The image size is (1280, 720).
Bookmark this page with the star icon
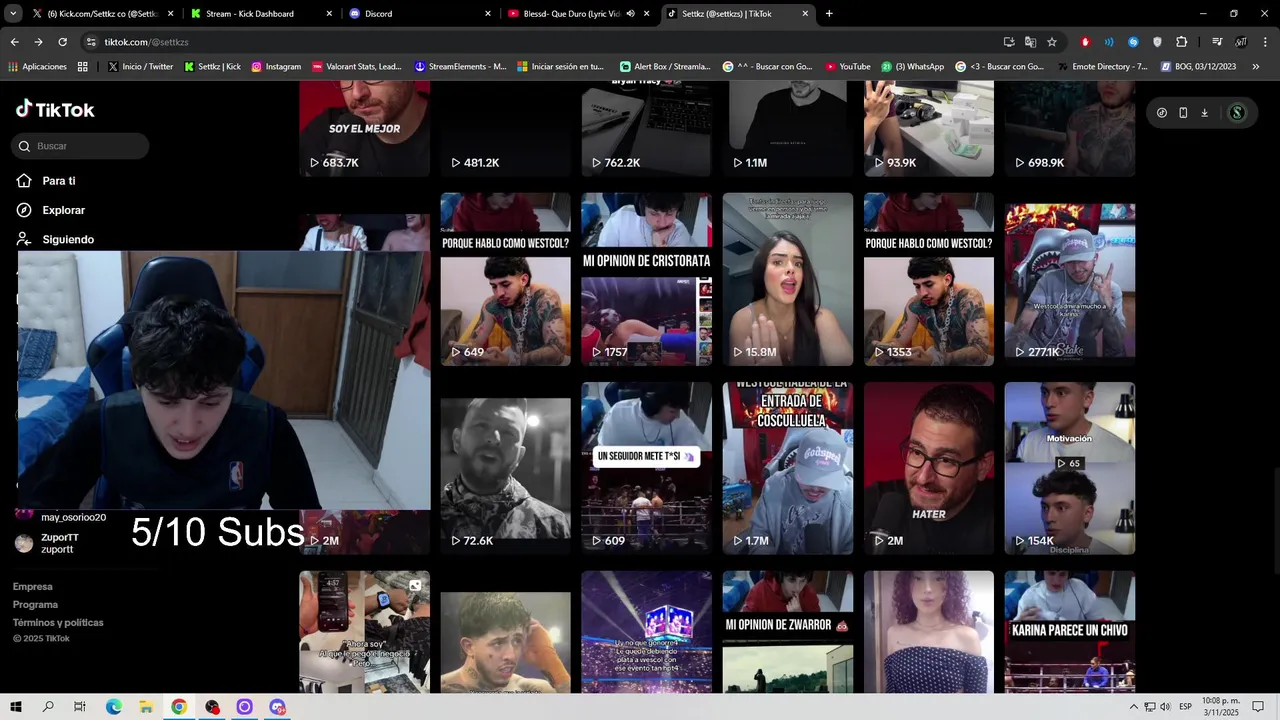1052,42
